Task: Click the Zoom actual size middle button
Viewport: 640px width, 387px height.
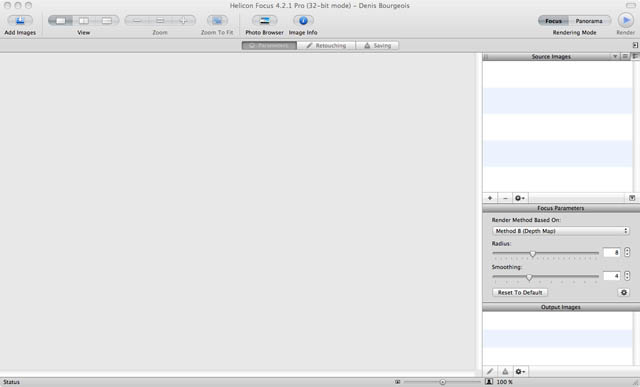Action: coord(160,20)
